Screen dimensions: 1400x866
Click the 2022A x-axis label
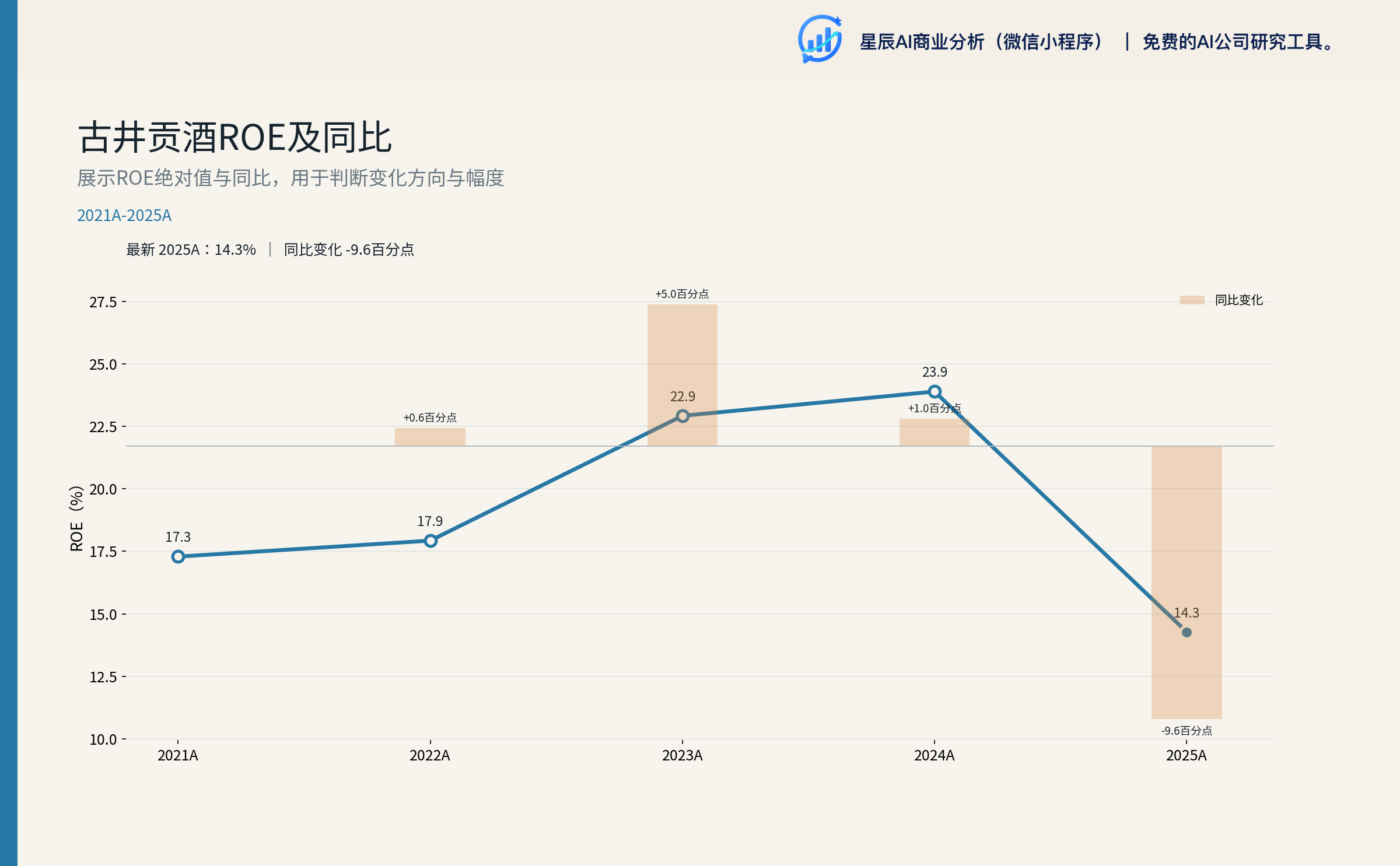click(430, 756)
